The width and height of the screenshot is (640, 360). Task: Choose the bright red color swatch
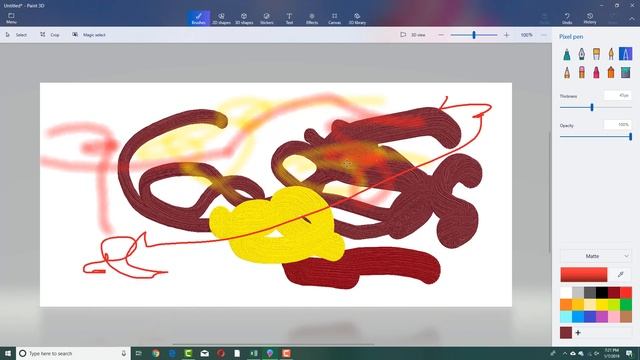tap(626, 292)
